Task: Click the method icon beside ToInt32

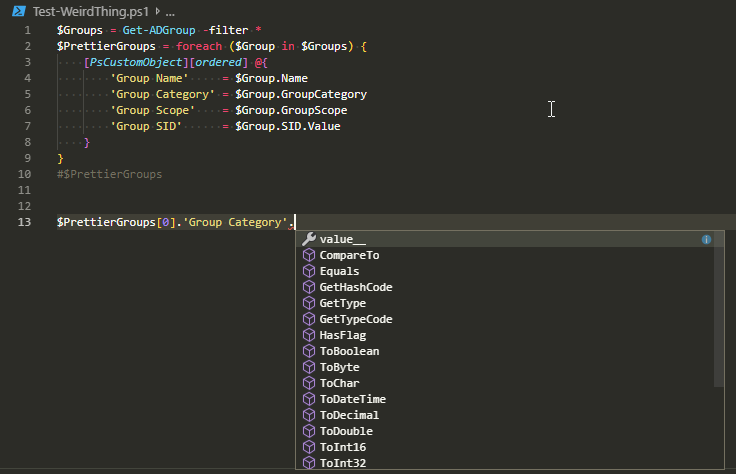Action: coord(309,463)
